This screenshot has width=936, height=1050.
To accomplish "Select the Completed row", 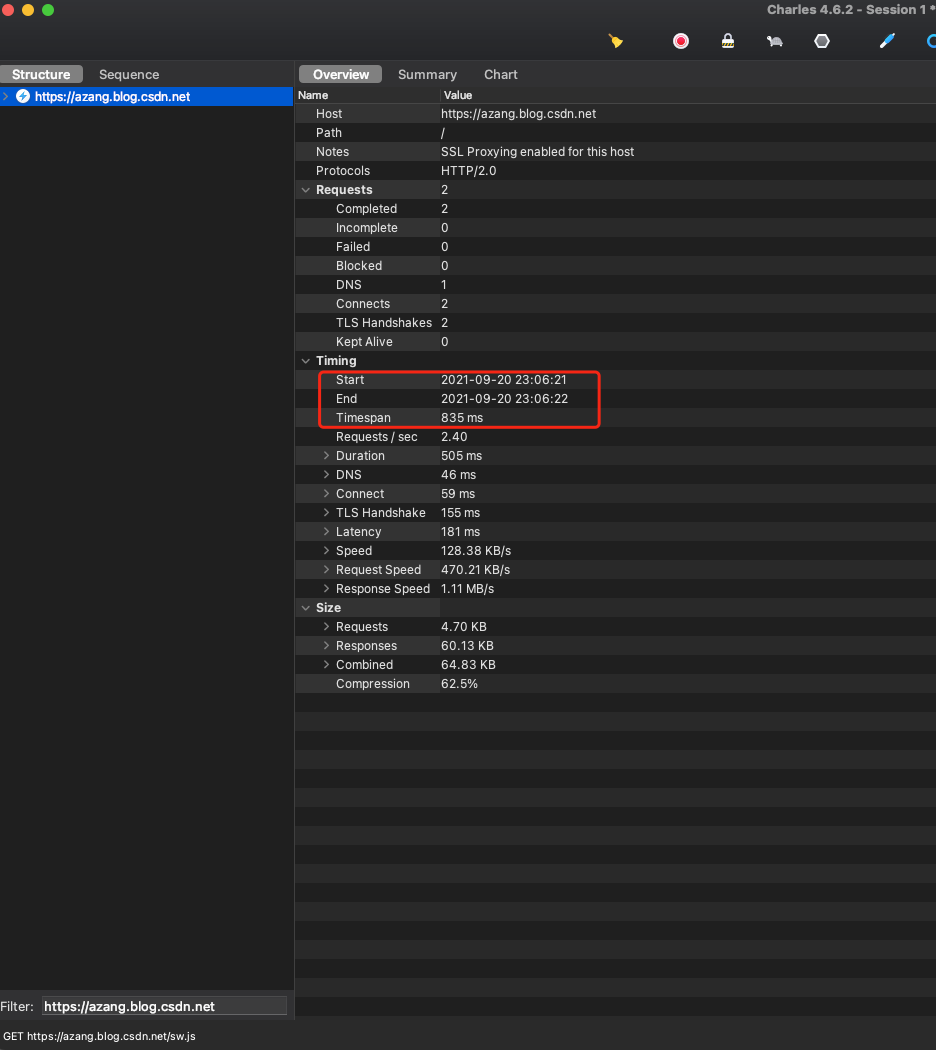I will (x=615, y=209).
